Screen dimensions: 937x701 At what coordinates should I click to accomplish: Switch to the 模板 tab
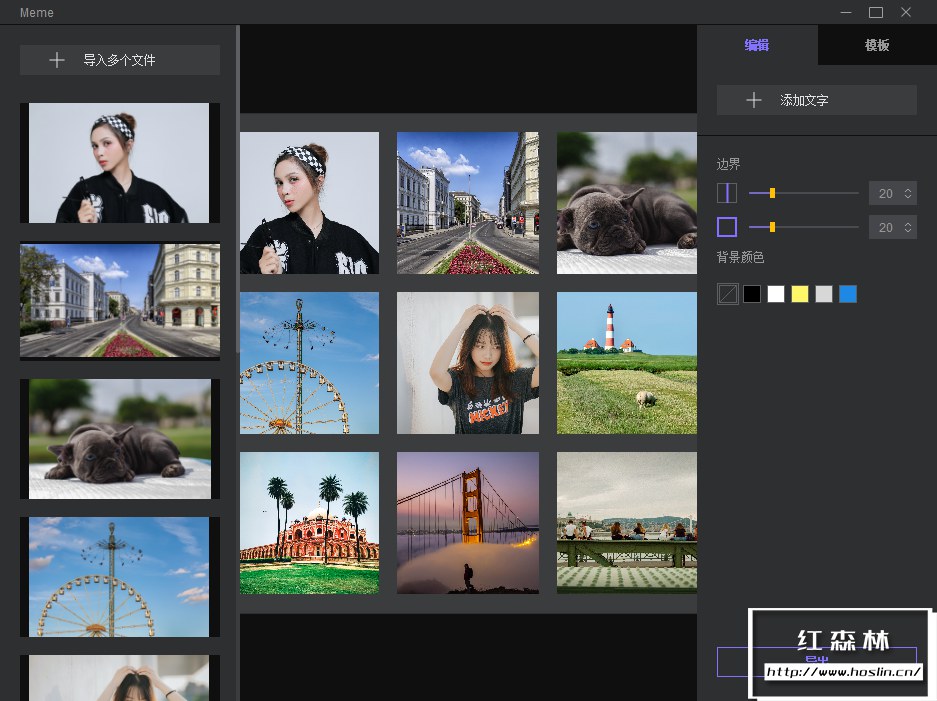[x=877, y=45]
